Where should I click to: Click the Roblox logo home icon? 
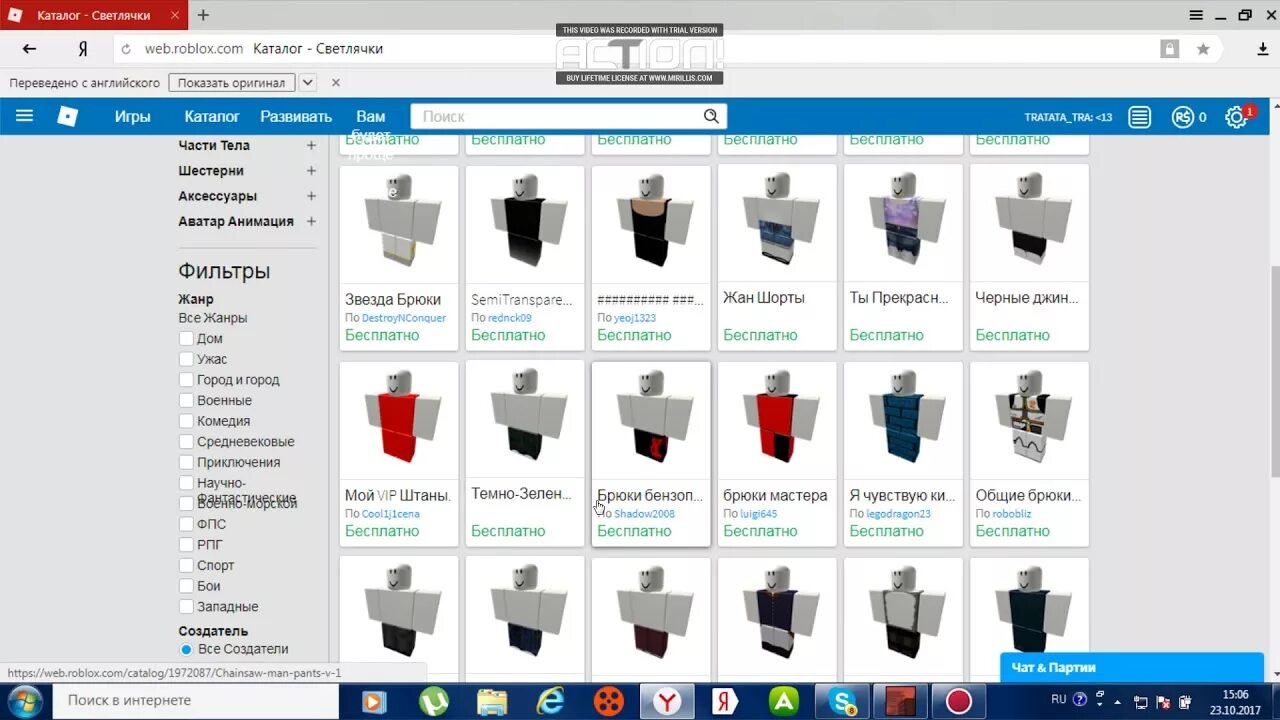(67, 116)
